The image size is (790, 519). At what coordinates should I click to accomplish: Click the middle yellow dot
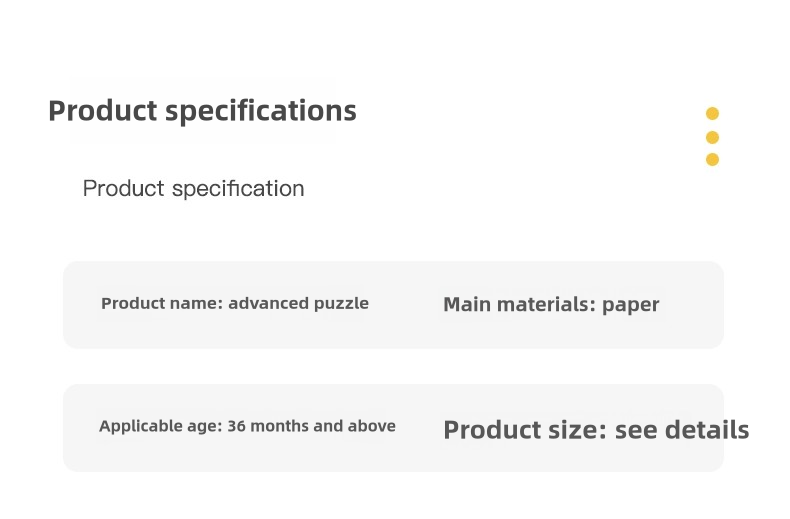[x=712, y=137]
